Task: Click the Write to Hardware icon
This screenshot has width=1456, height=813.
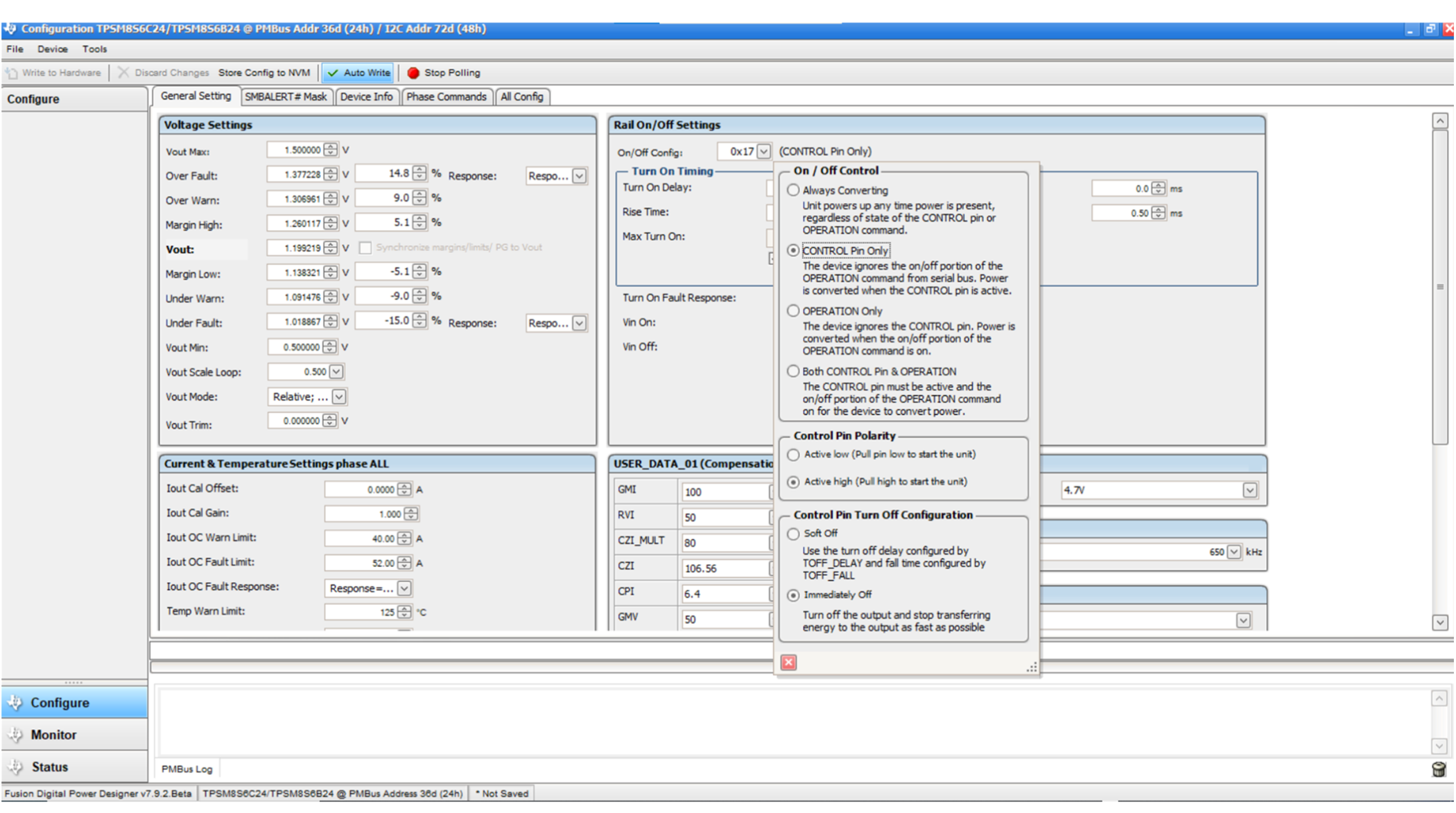Action: click(x=11, y=72)
